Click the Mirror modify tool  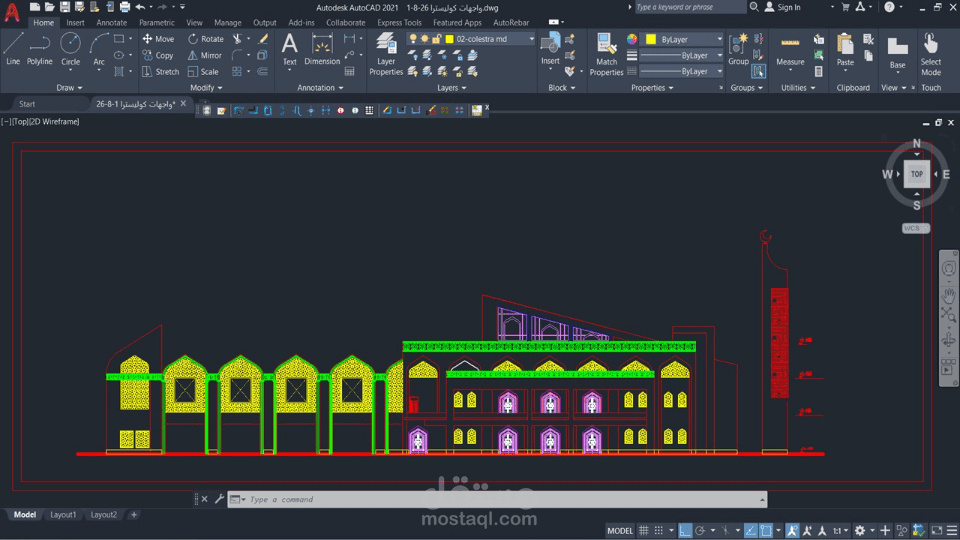click(204, 55)
